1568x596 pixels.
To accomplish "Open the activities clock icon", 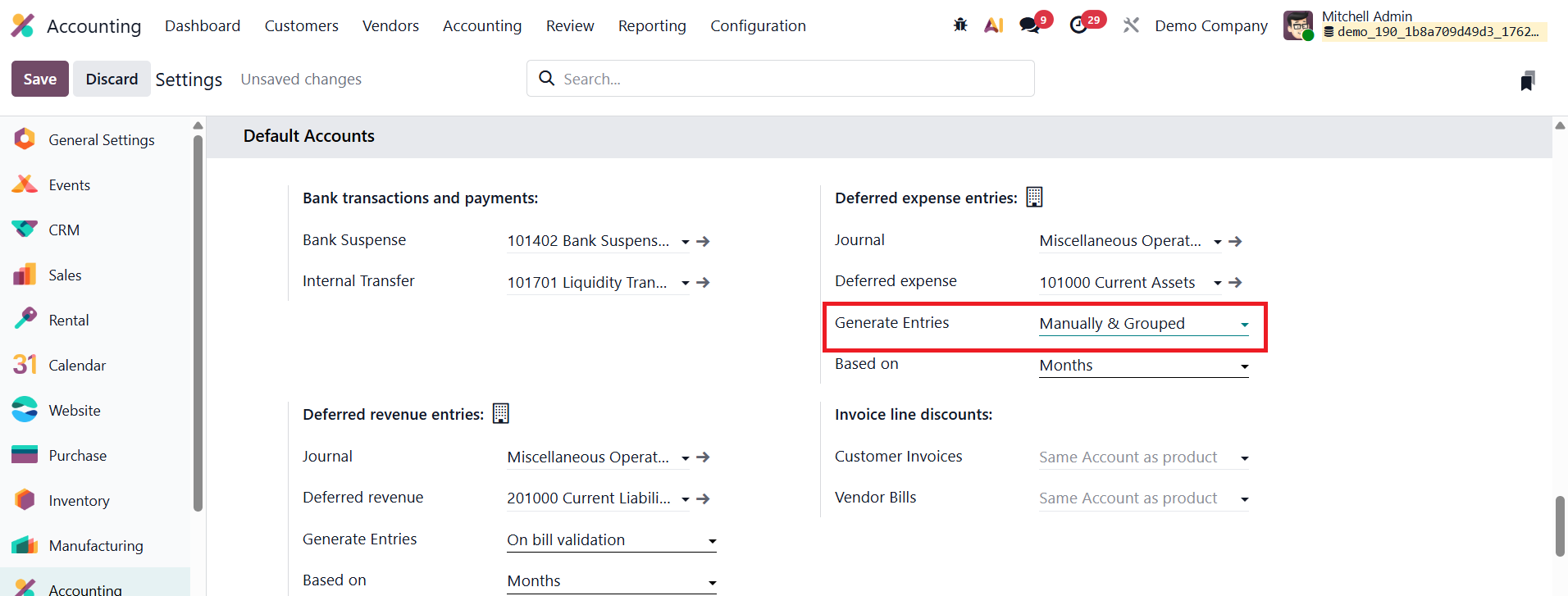I will click(x=1078, y=25).
